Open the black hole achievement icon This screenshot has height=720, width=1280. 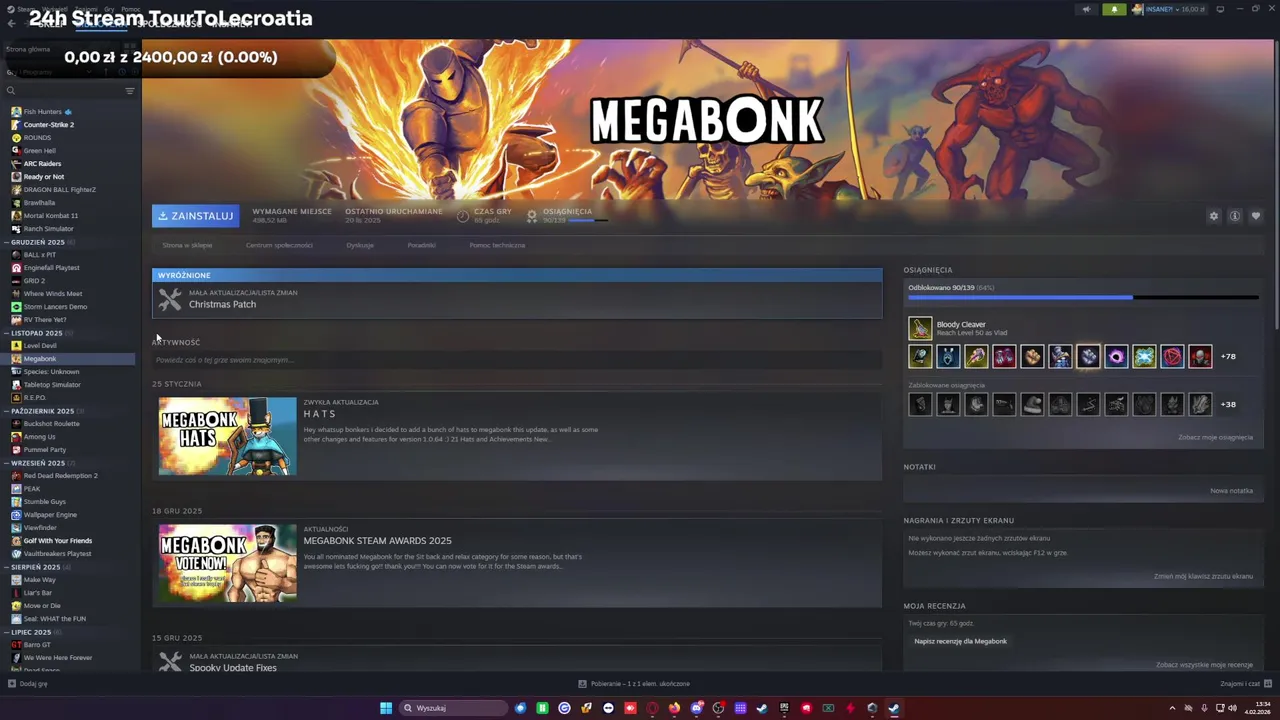coord(1116,356)
